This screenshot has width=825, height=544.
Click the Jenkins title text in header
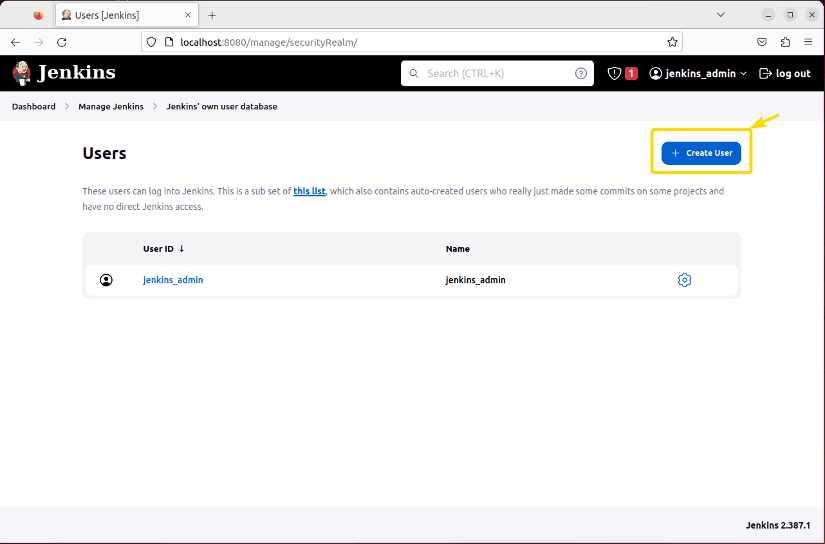pos(76,73)
